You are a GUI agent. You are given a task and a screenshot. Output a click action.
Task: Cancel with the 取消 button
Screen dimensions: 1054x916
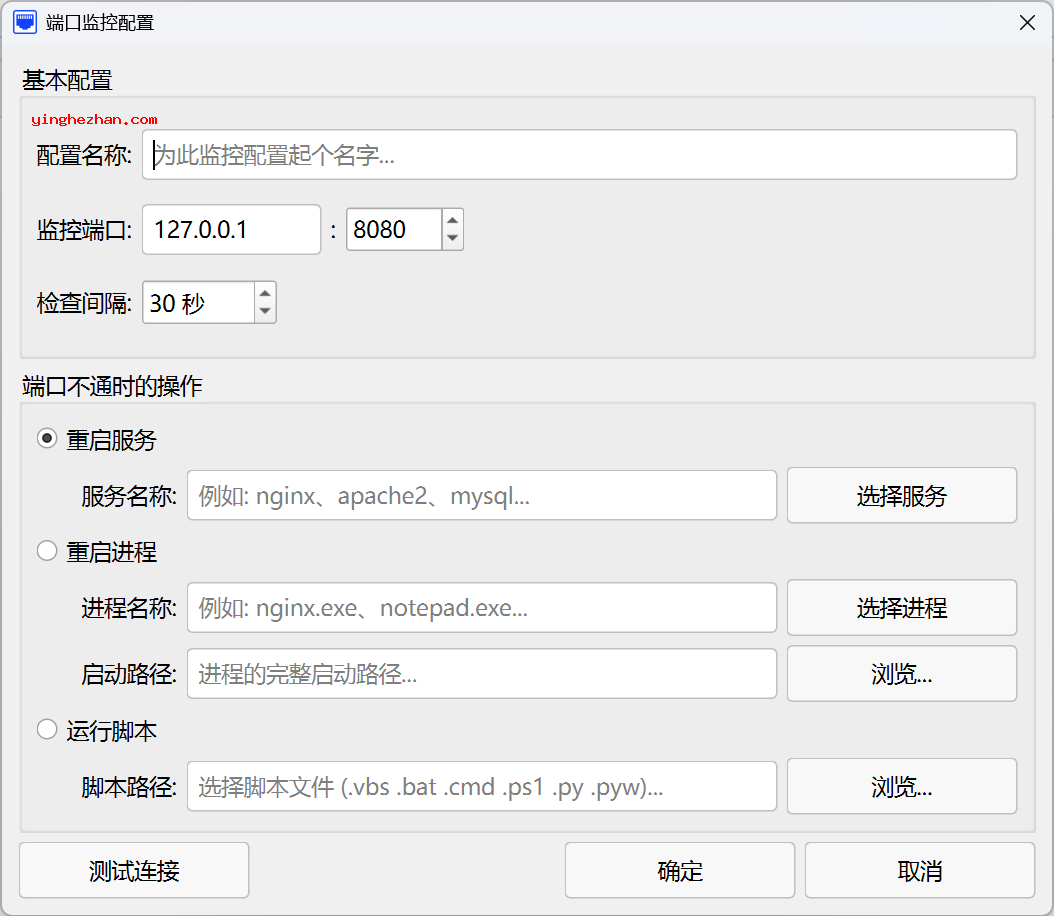click(x=920, y=870)
